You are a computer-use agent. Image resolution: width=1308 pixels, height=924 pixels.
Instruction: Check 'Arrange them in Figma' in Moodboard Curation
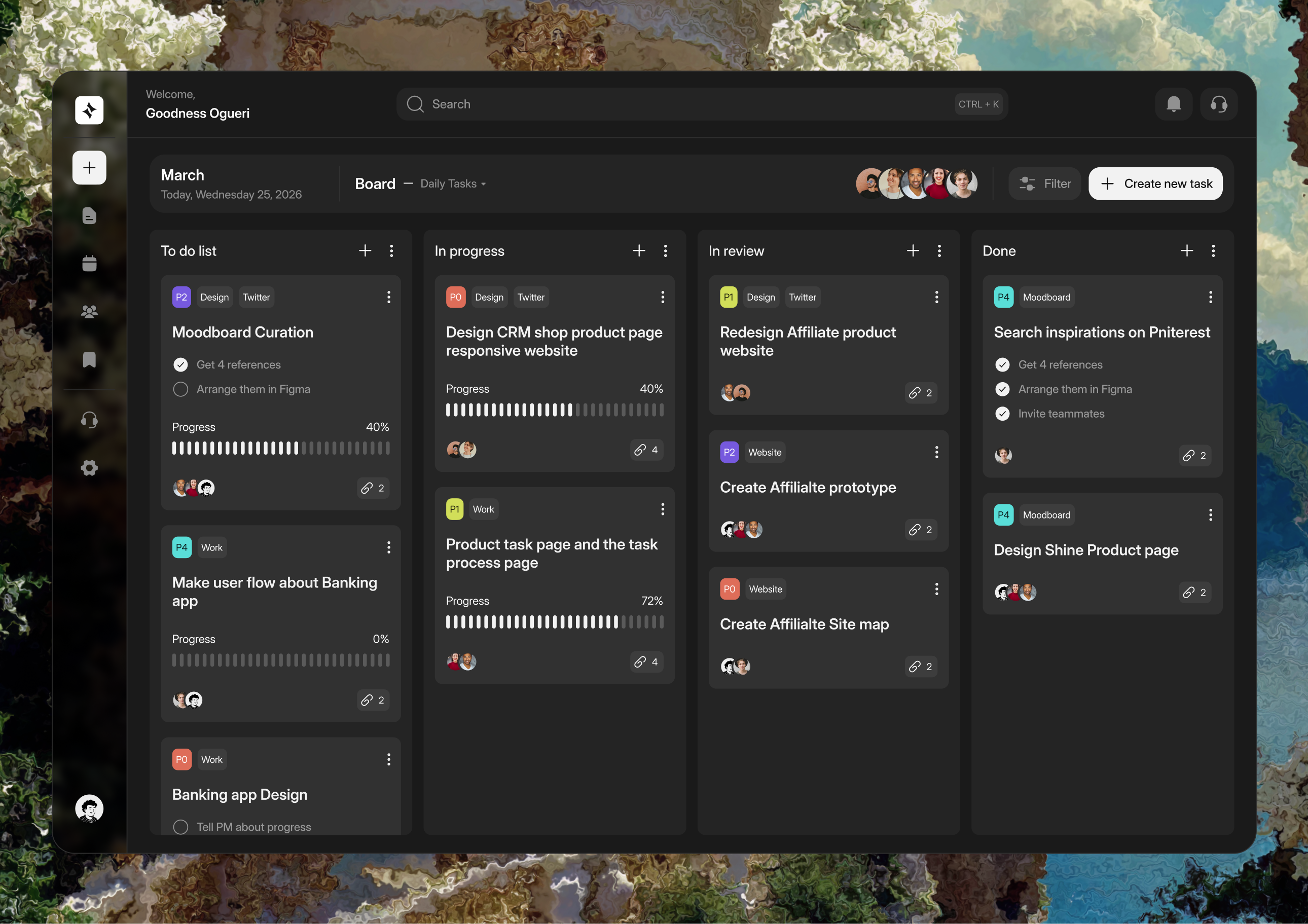[x=180, y=389]
